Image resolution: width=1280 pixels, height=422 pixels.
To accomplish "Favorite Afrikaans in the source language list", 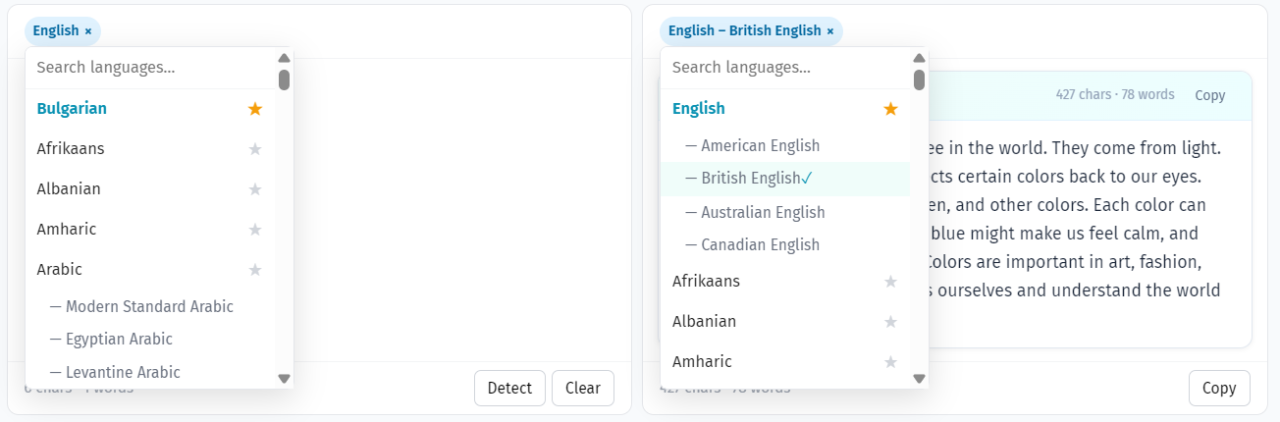I will pyautogui.click(x=255, y=149).
